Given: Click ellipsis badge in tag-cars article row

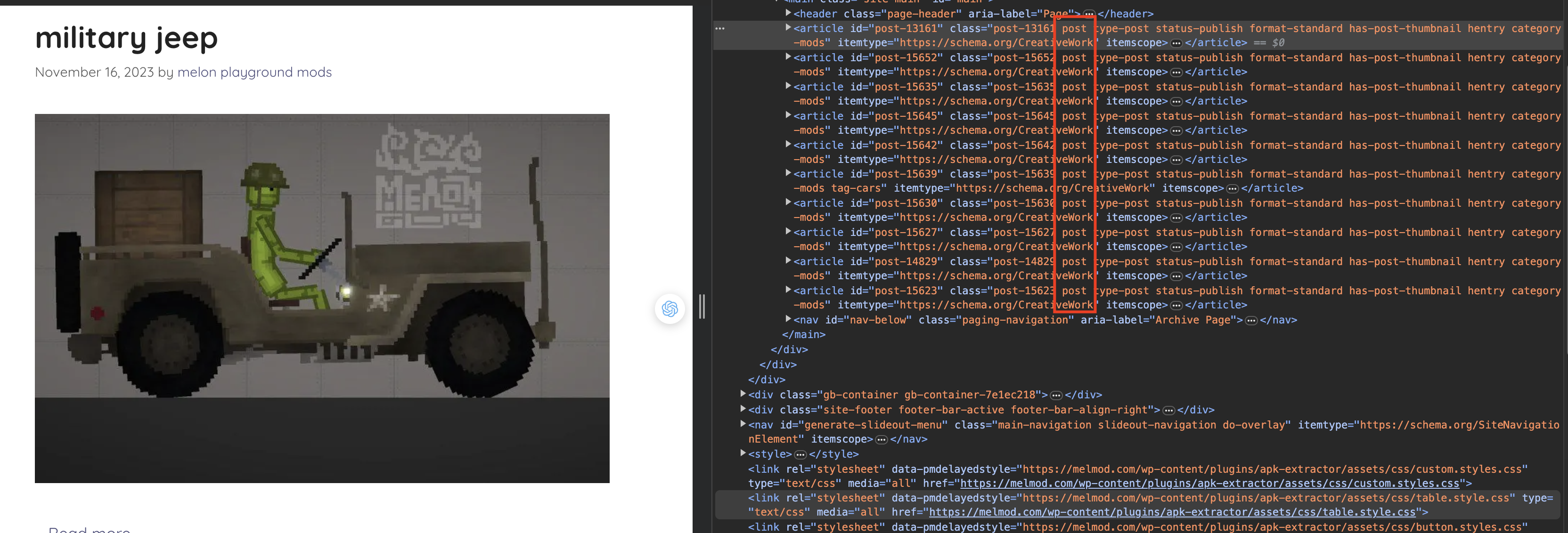Looking at the screenshot, I should [x=1232, y=189].
